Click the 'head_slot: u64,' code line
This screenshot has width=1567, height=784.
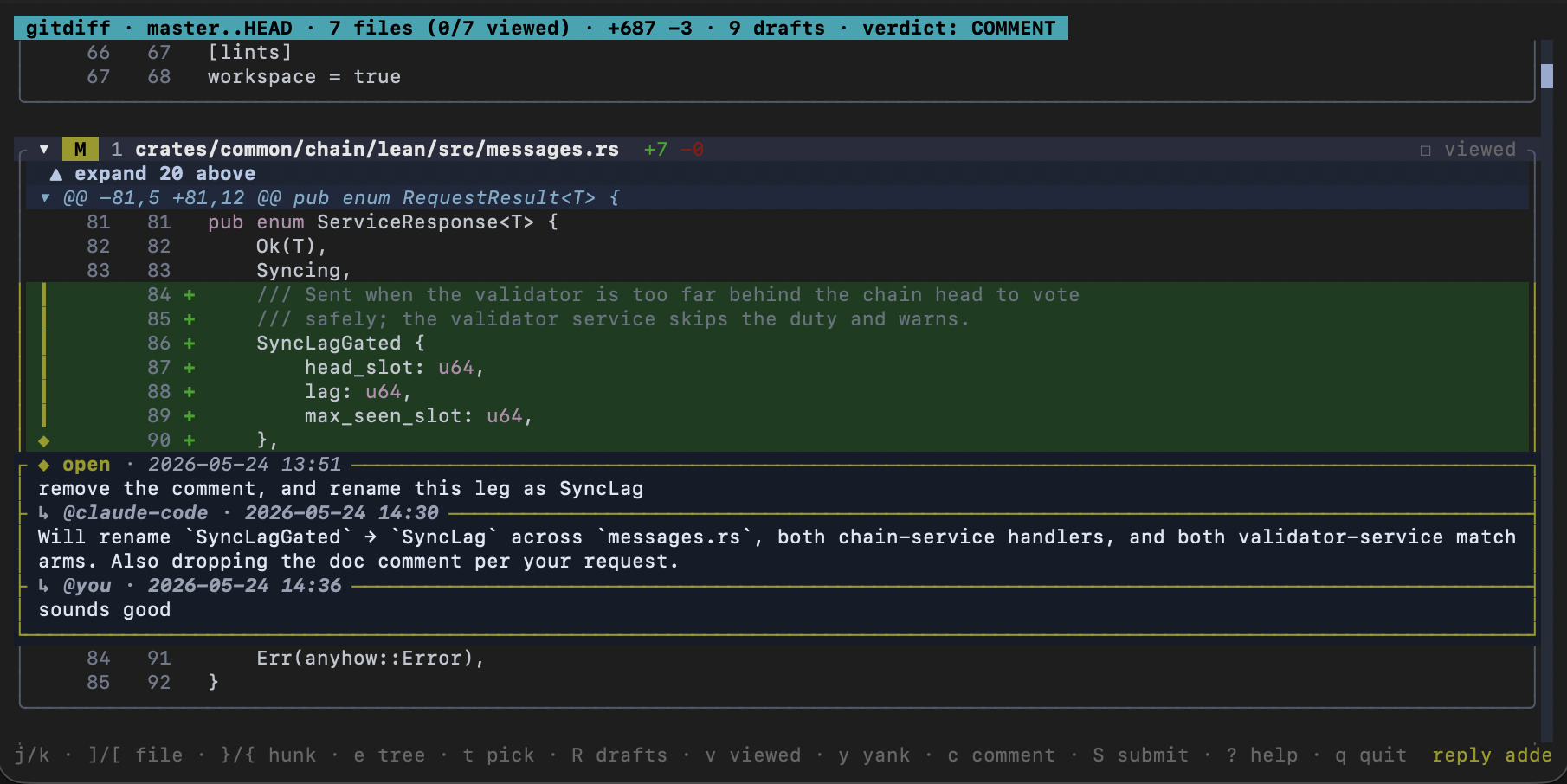point(394,368)
